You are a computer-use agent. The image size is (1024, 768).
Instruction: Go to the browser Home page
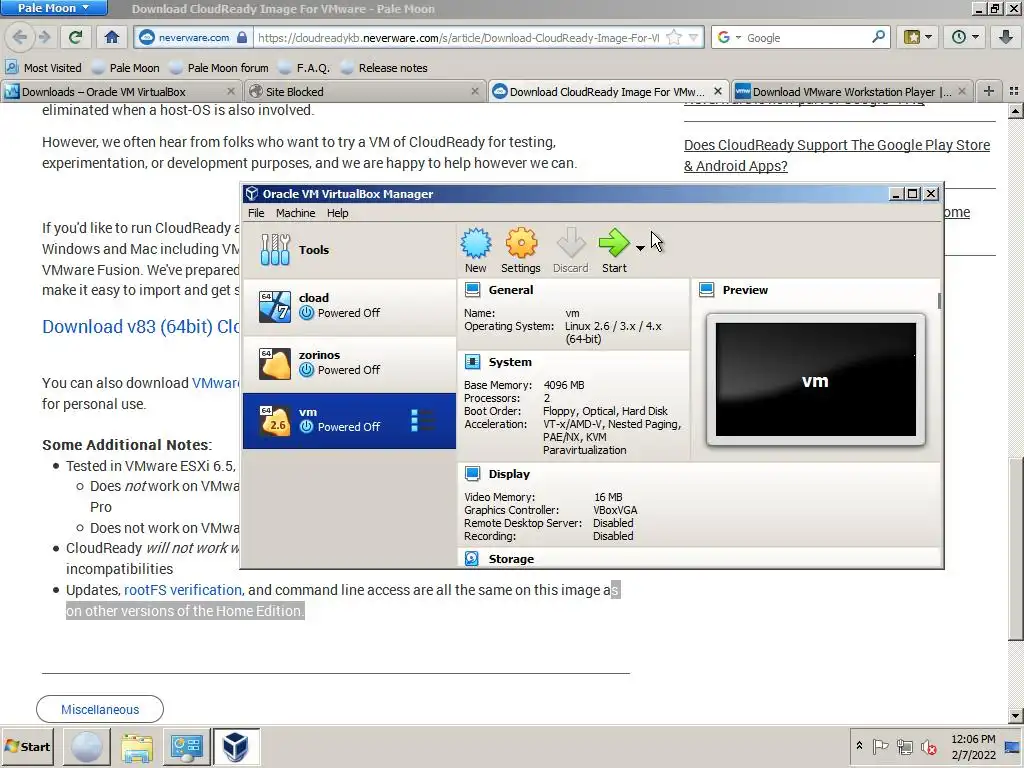[112, 37]
